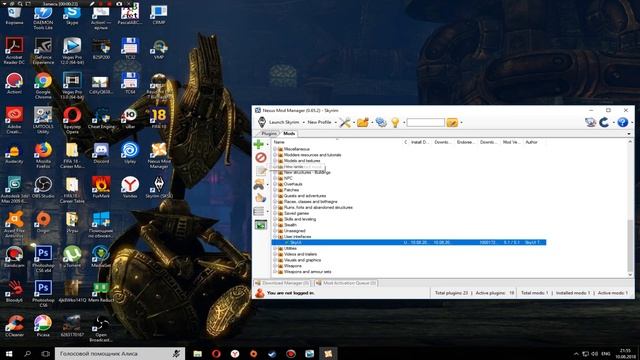Click the profile name input field

tap(425, 122)
